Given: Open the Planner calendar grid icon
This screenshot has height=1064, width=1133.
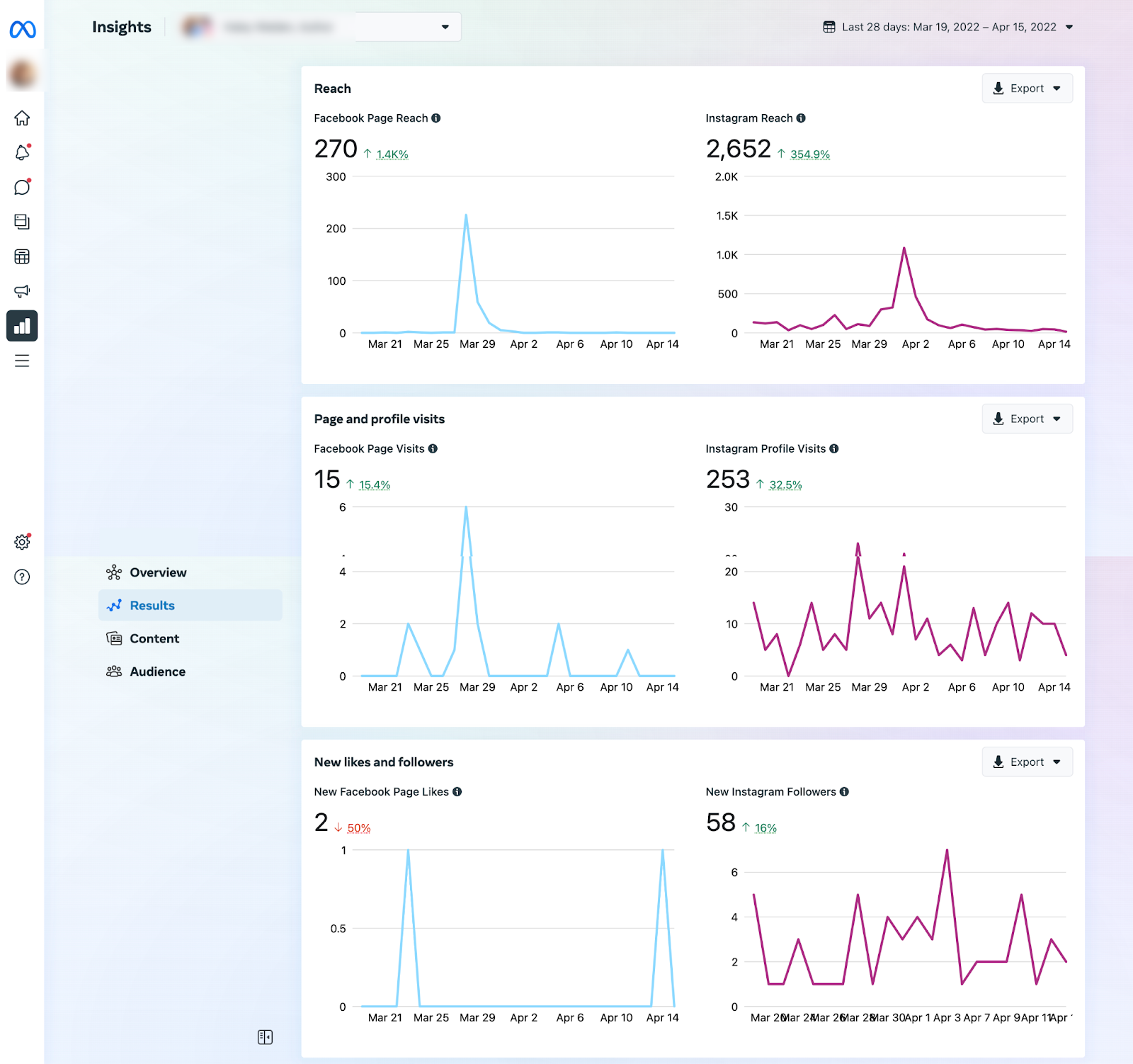Looking at the screenshot, I should click(x=22, y=256).
